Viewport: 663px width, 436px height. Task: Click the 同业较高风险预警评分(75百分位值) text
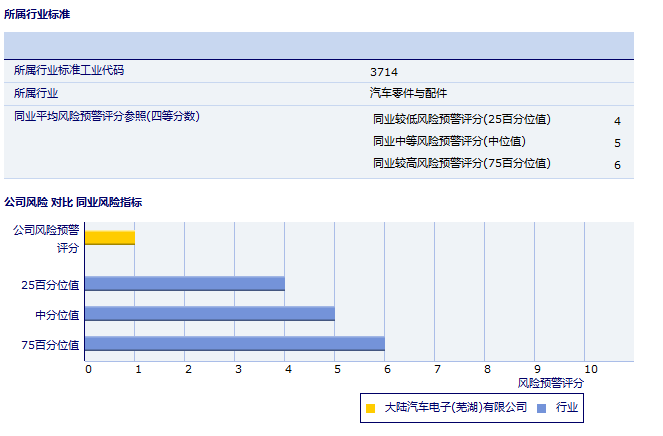coord(461,164)
